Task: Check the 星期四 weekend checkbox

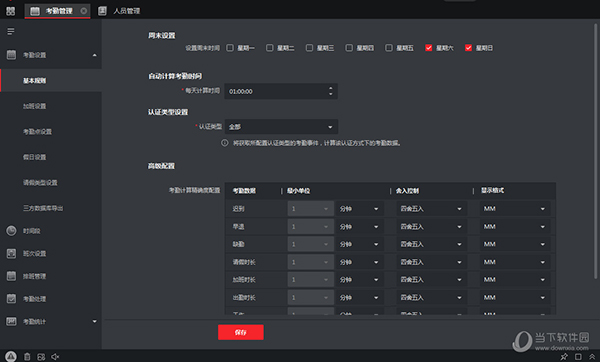Action: 349,48
